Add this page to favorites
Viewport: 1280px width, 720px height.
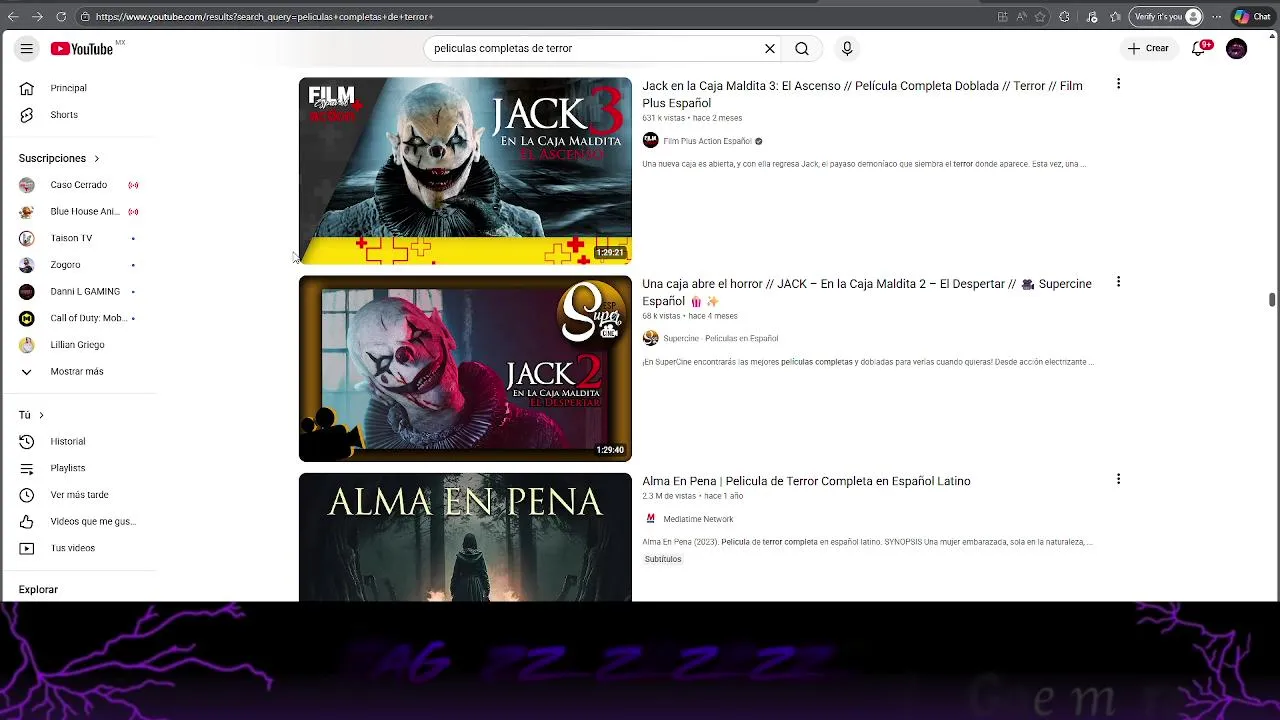pyautogui.click(x=1040, y=17)
